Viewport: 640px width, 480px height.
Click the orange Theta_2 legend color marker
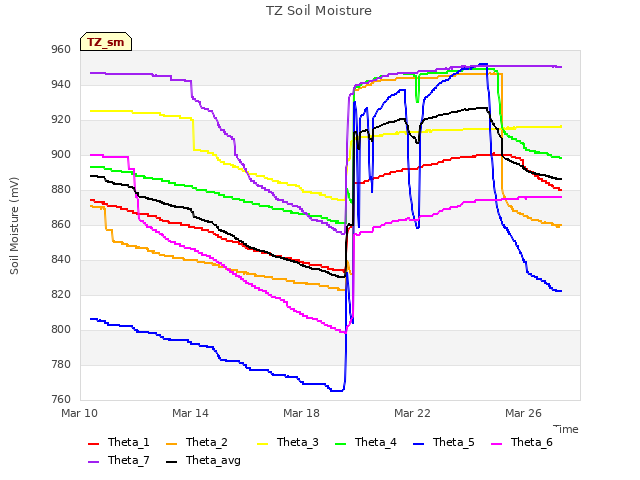(x=171, y=444)
